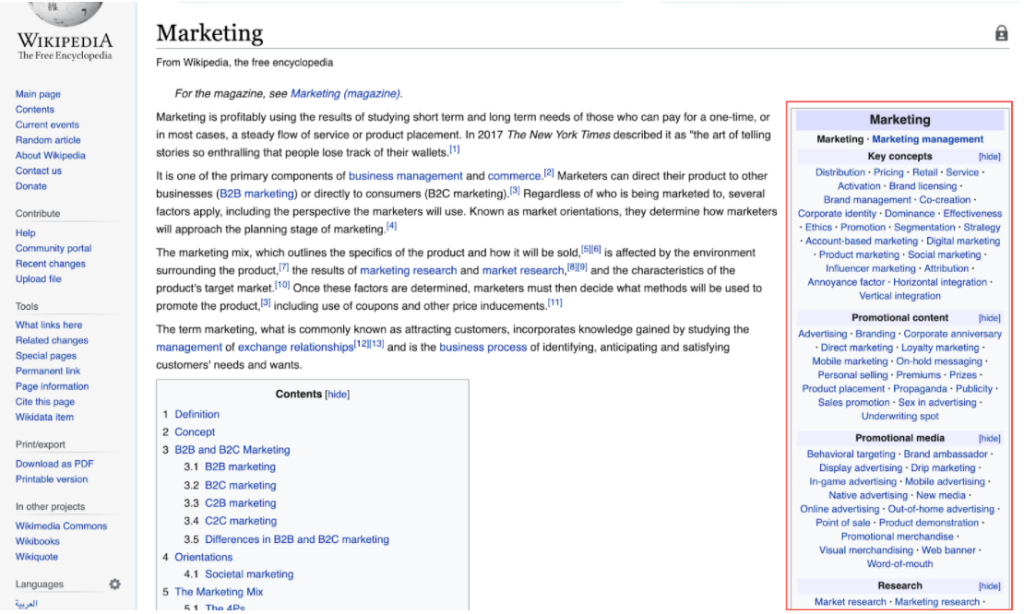Open Current events link
Screen dimensions: 1024x614
(47, 125)
